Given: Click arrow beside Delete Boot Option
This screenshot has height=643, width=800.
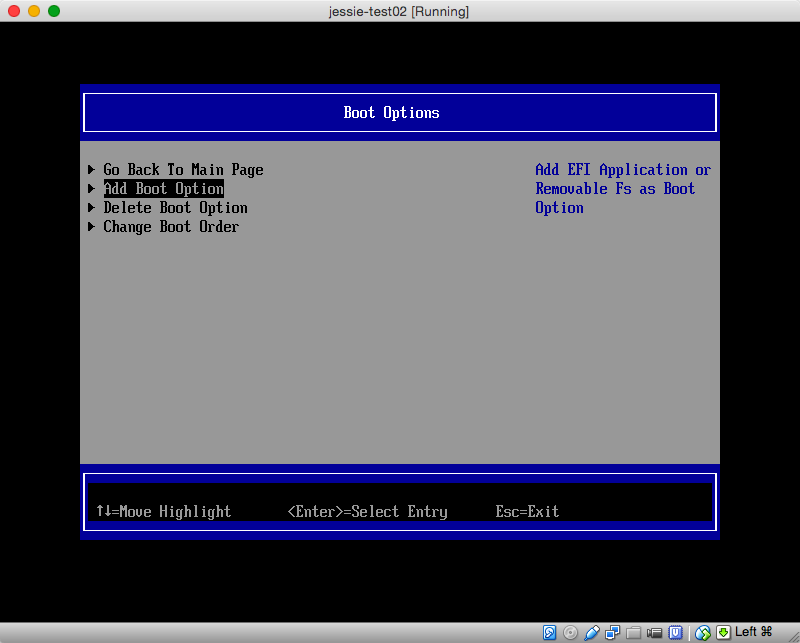Looking at the screenshot, I should 91,208.
